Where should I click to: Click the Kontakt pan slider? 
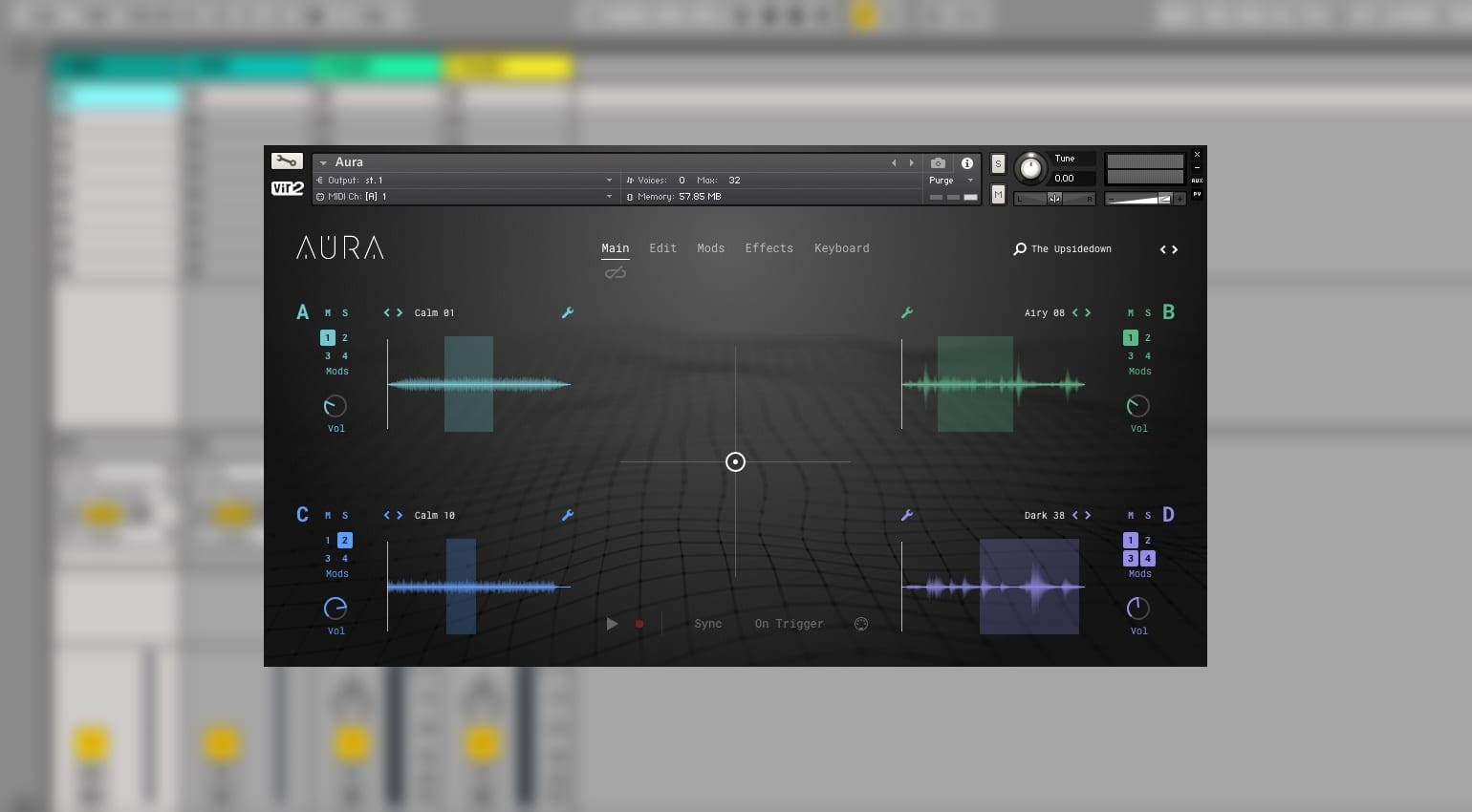click(1054, 199)
